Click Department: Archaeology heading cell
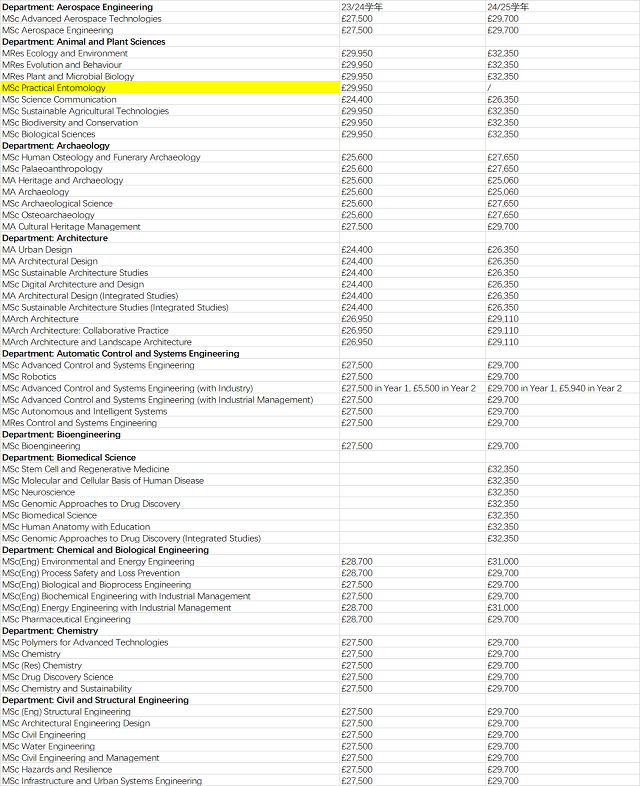The width and height of the screenshot is (640, 786). 170,145
